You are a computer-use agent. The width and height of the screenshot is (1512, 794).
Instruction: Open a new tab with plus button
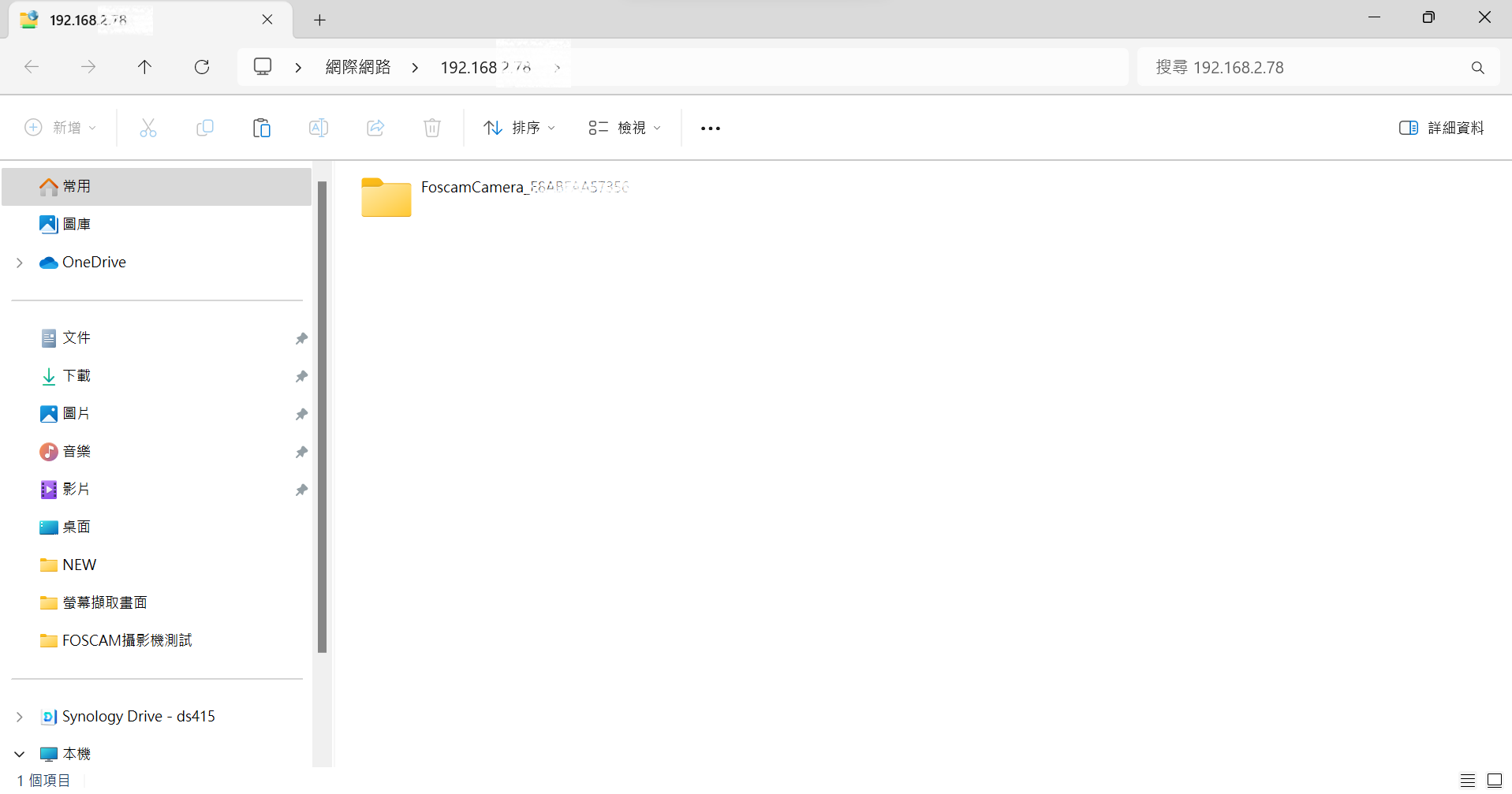tap(319, 20)
